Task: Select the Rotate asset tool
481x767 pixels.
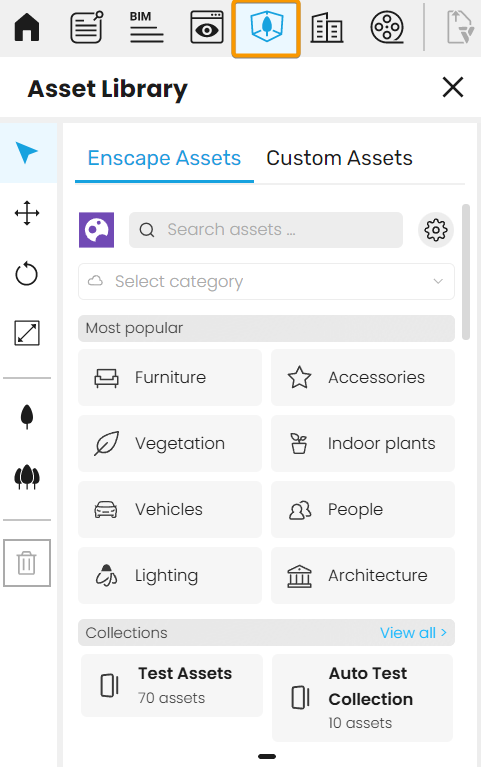Action: click(x=26, y=273)
